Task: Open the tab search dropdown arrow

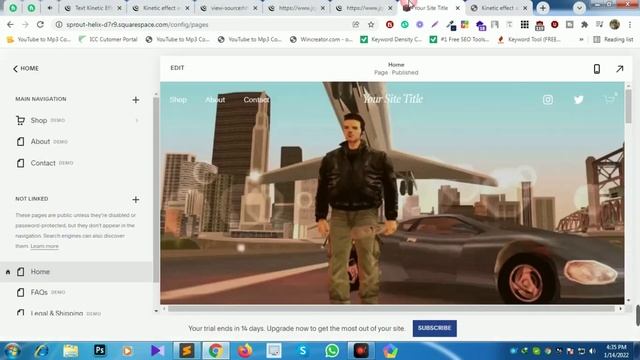Action: [579, 8]
